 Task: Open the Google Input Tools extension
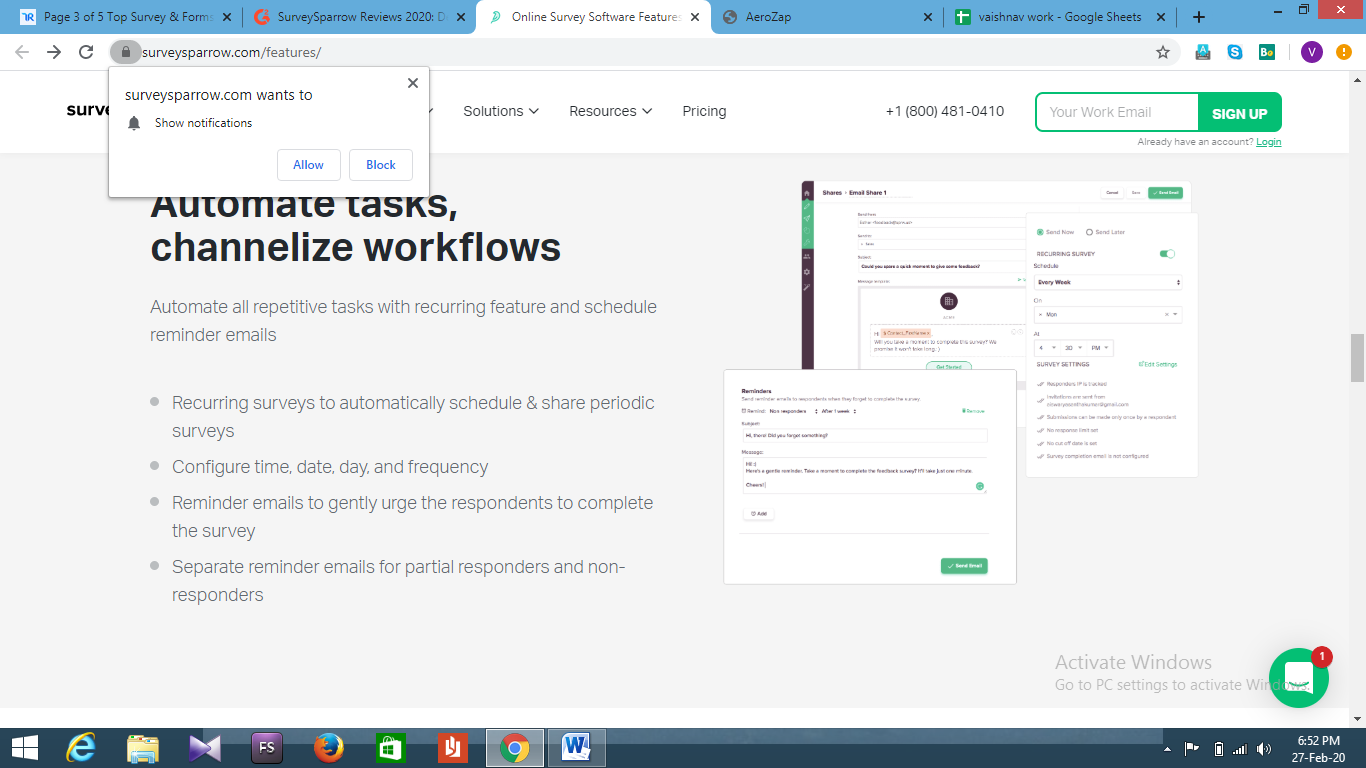(x=1203, y=52)
